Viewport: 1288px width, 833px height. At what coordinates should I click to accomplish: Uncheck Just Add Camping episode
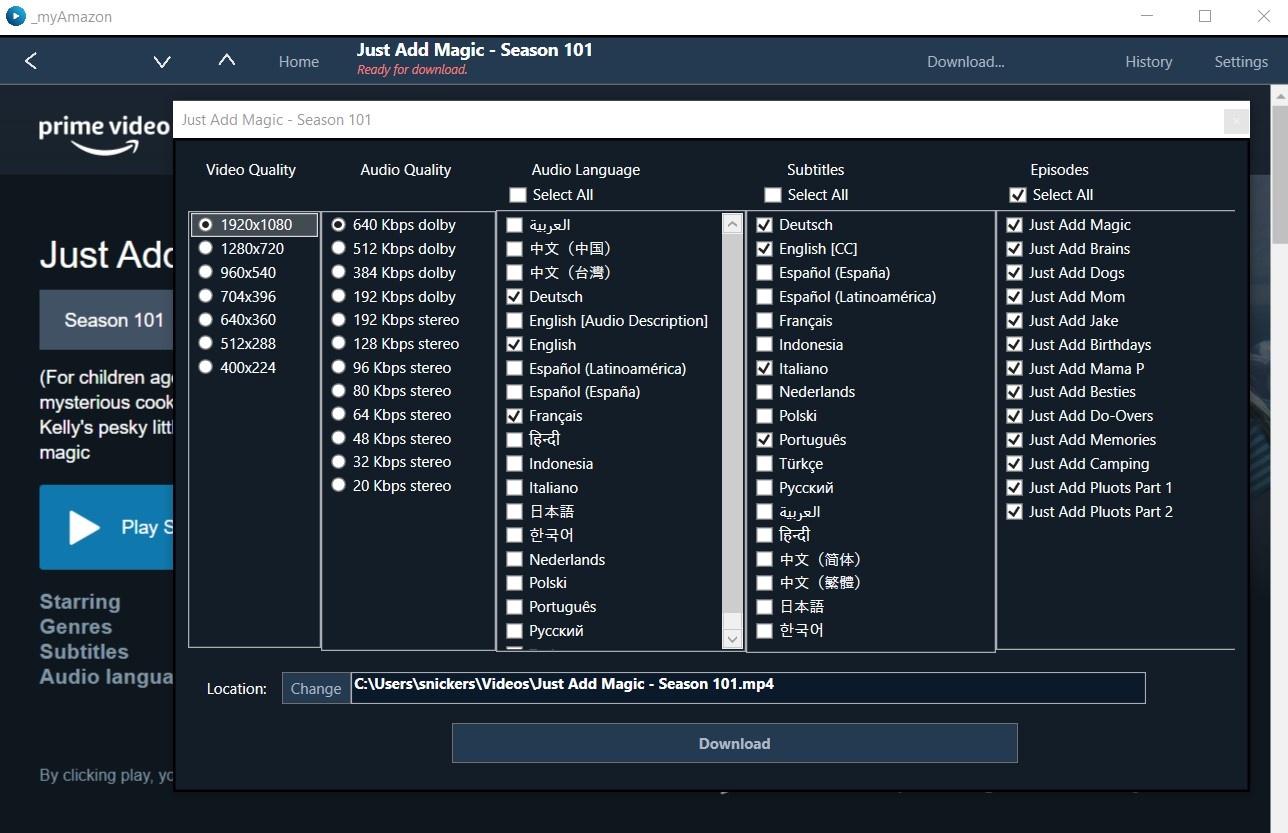[1014, 464]
